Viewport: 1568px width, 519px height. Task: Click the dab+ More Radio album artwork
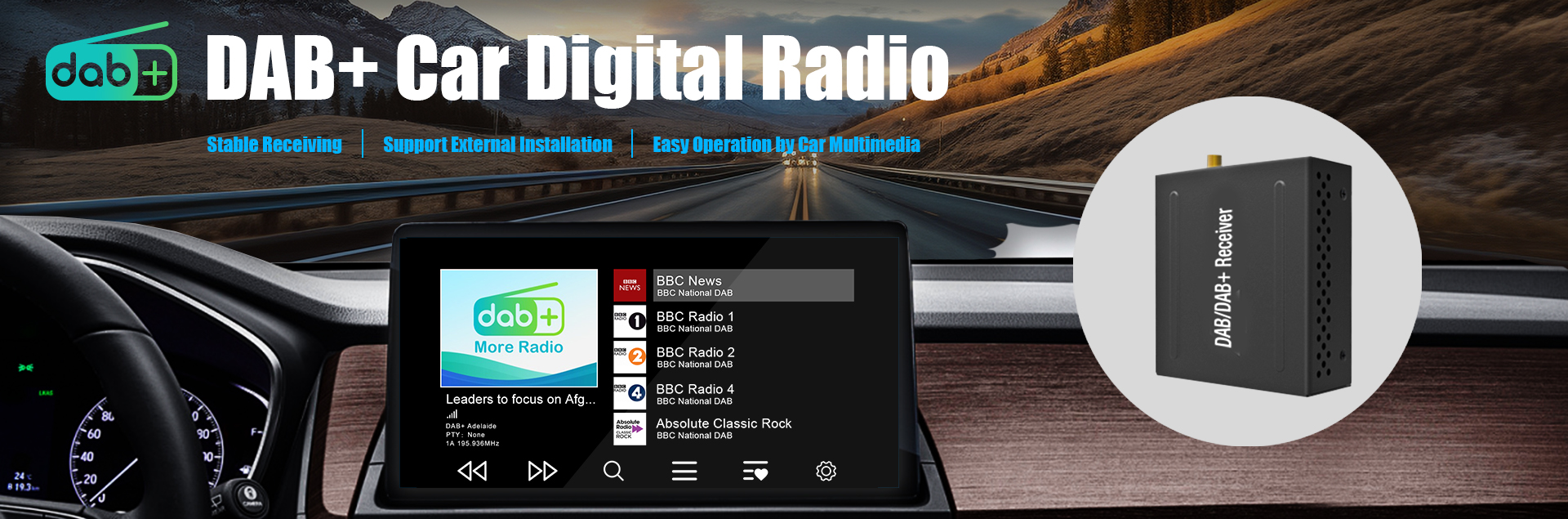(519, 328)
